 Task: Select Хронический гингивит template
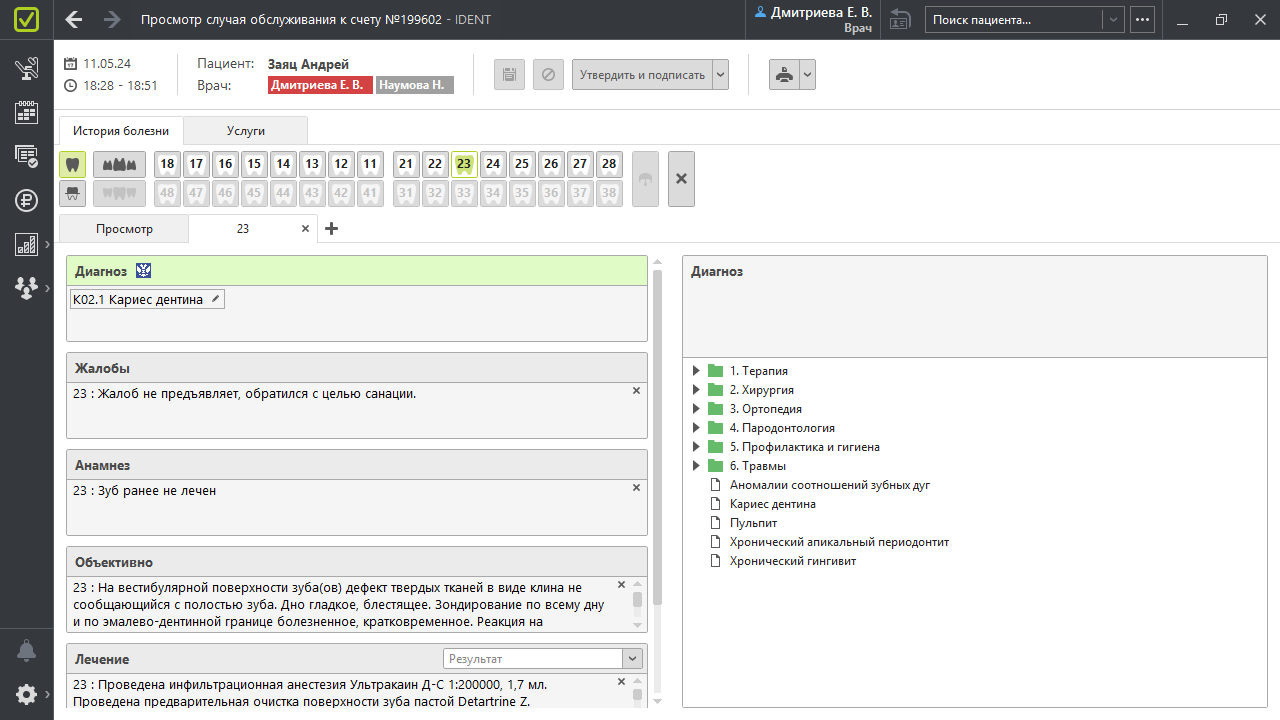click(x=792, y=561)
